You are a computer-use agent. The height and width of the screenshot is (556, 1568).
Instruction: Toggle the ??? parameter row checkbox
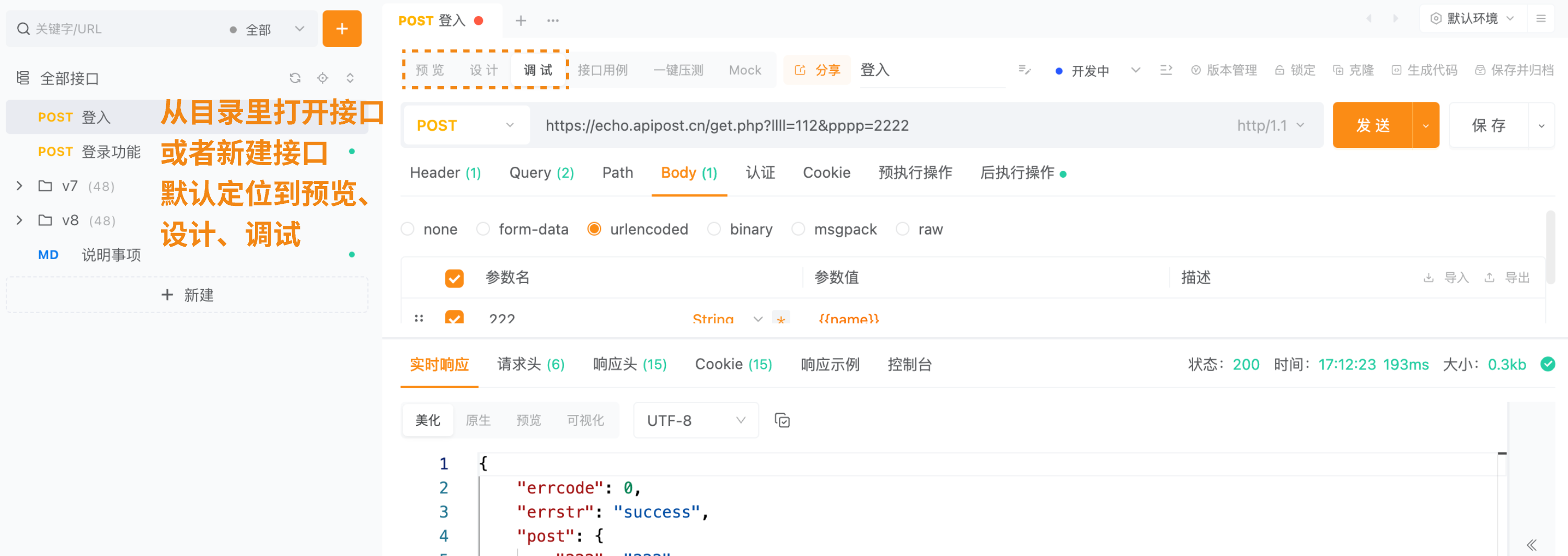click(x=454, y=317)
